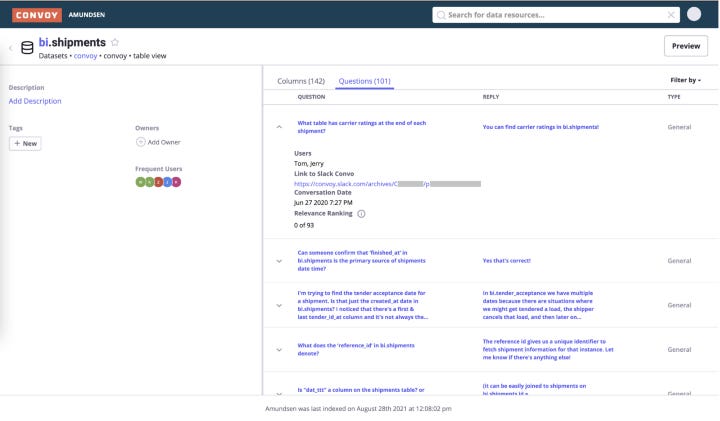Click the database table icon
The width and height of the screenshot is (720, 421).
tap(27, 47)
